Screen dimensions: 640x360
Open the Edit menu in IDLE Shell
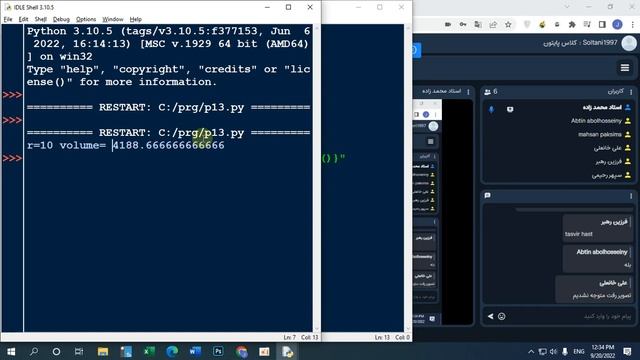[23, 19]
